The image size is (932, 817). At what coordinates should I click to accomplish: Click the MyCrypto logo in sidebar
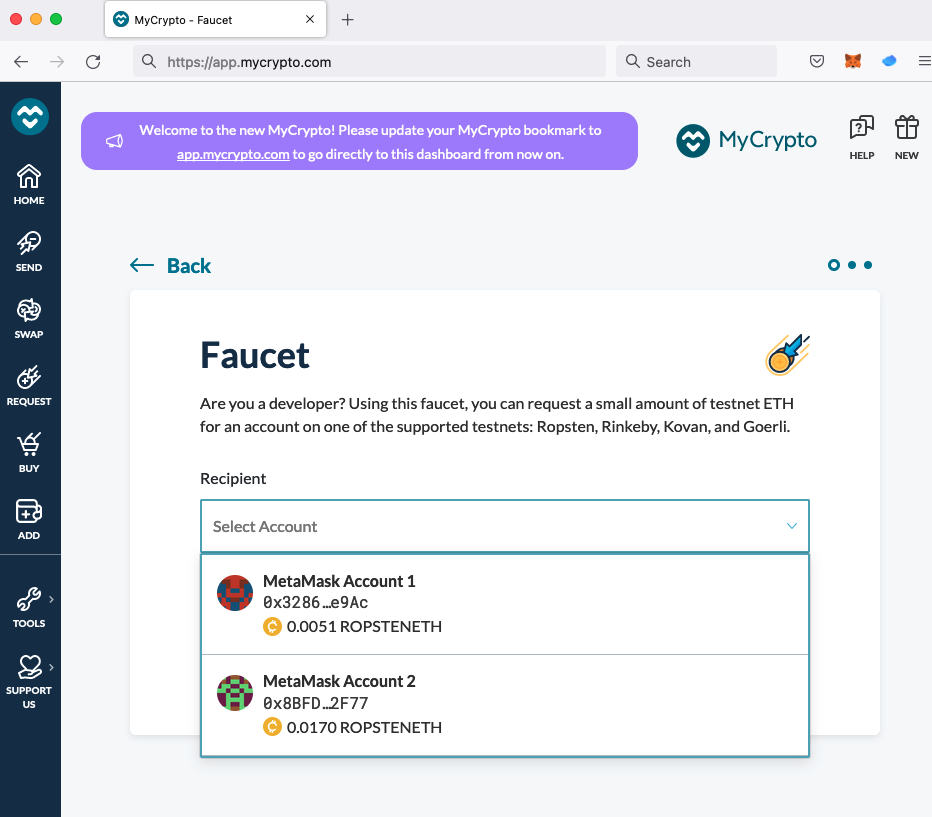point(30,116)
